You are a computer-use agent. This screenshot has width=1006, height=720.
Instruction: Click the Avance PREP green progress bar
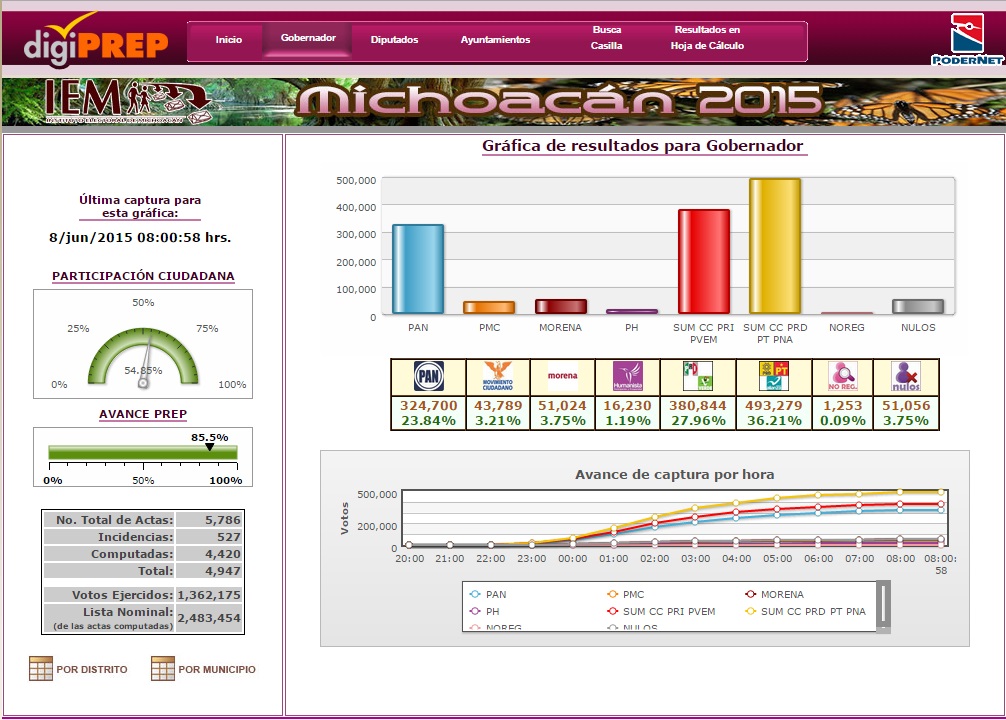pos(143,452)
